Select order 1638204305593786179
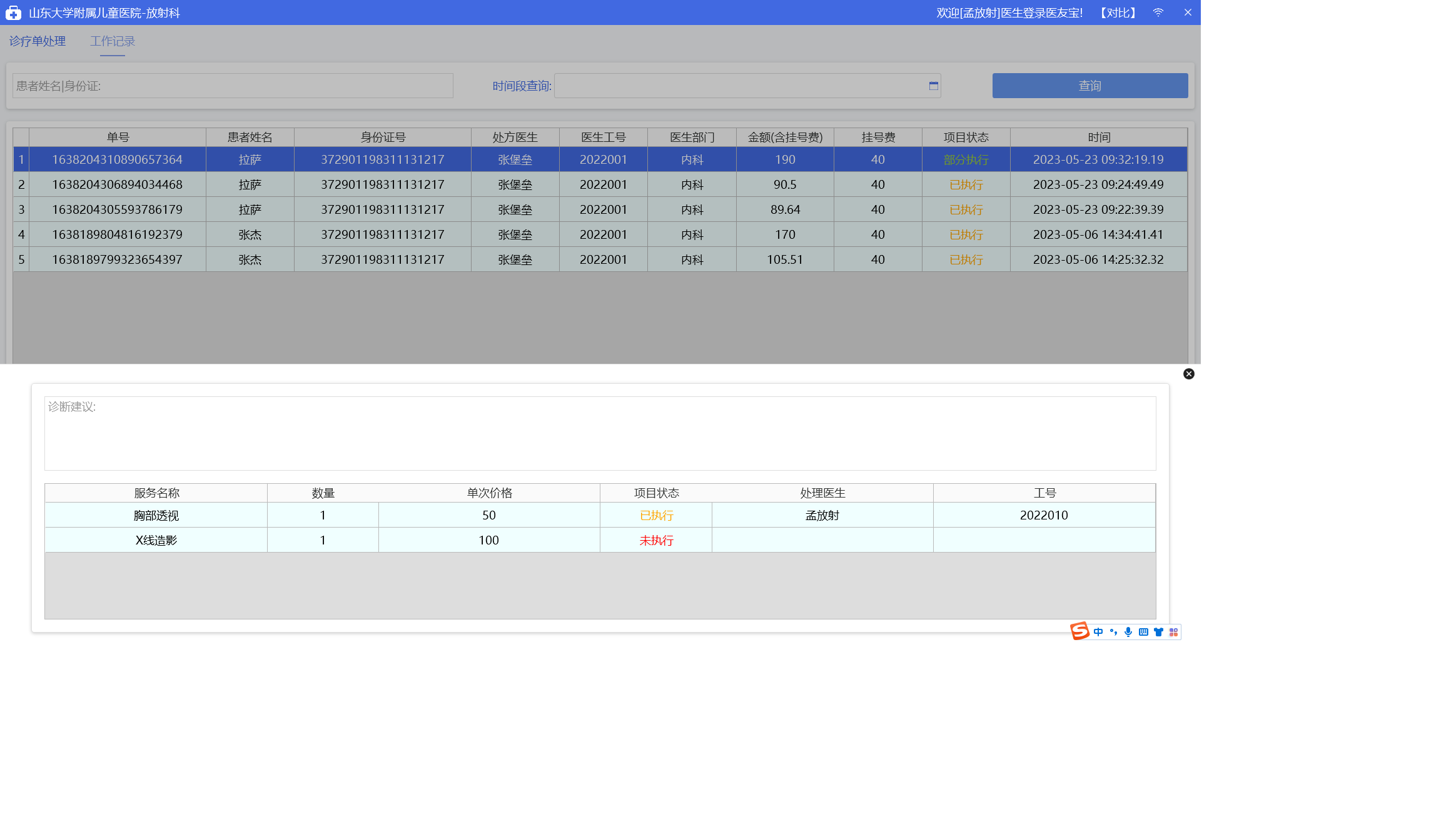Image resolution: width=1456 pixels, height=837 pixels. [x=600, y=209]
